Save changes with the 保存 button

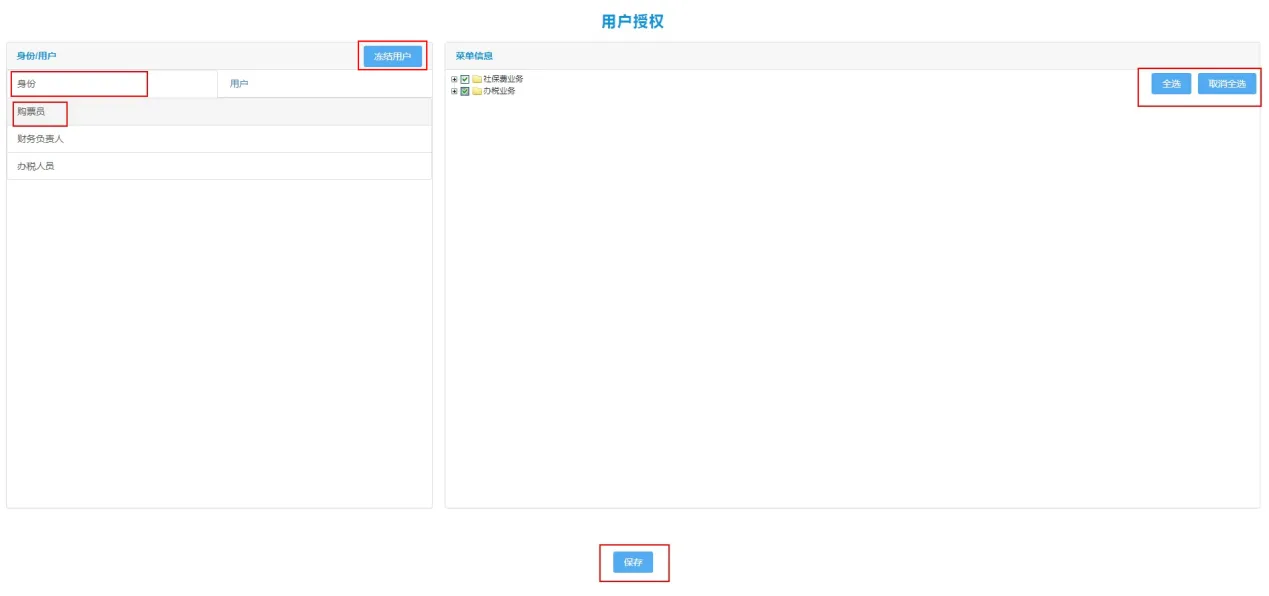coord(633,563)
